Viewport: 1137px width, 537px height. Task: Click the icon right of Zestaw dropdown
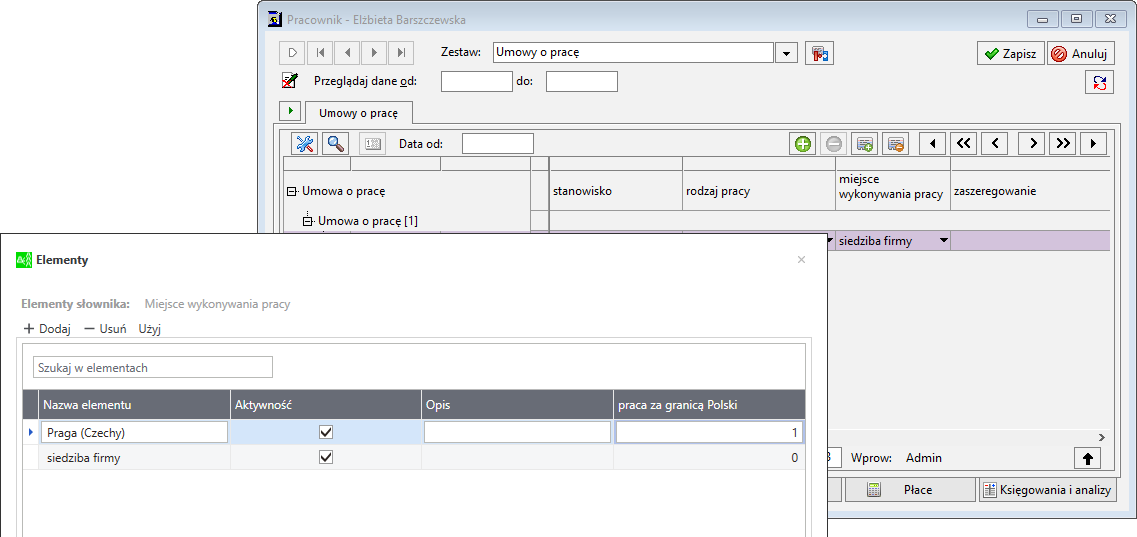pyautogui.click(x=820, y=53)
